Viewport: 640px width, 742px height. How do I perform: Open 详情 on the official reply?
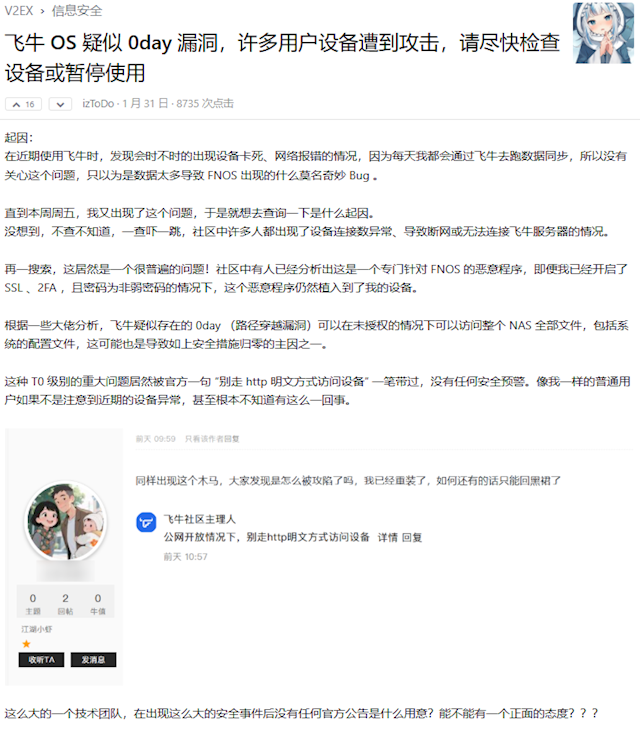387,538
